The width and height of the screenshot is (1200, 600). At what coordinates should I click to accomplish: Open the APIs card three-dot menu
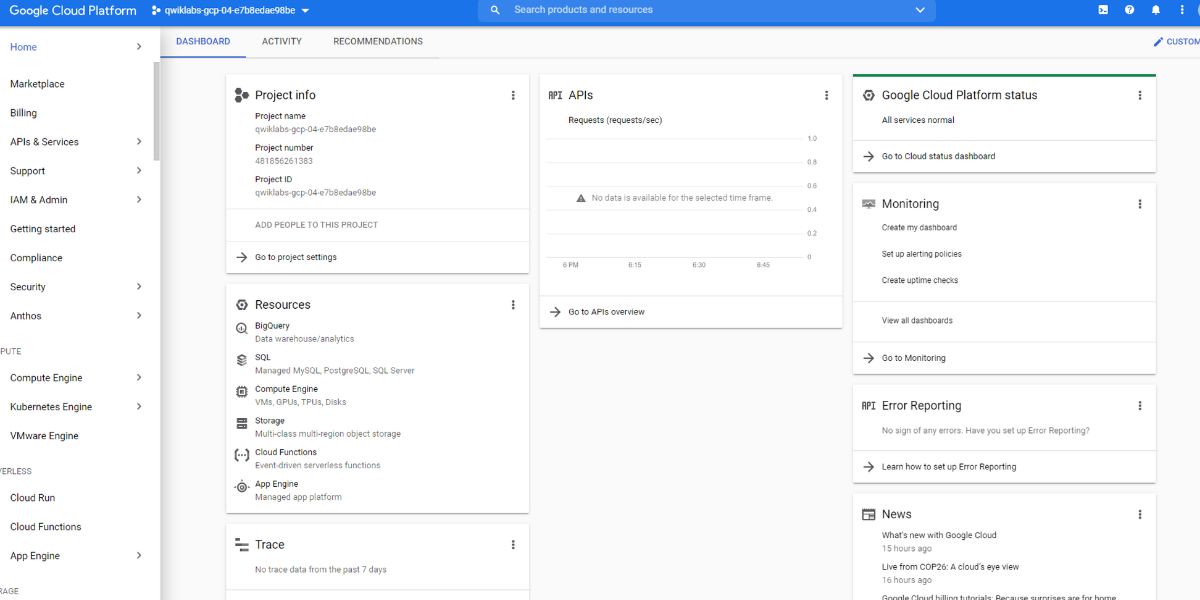pos(826,95)
